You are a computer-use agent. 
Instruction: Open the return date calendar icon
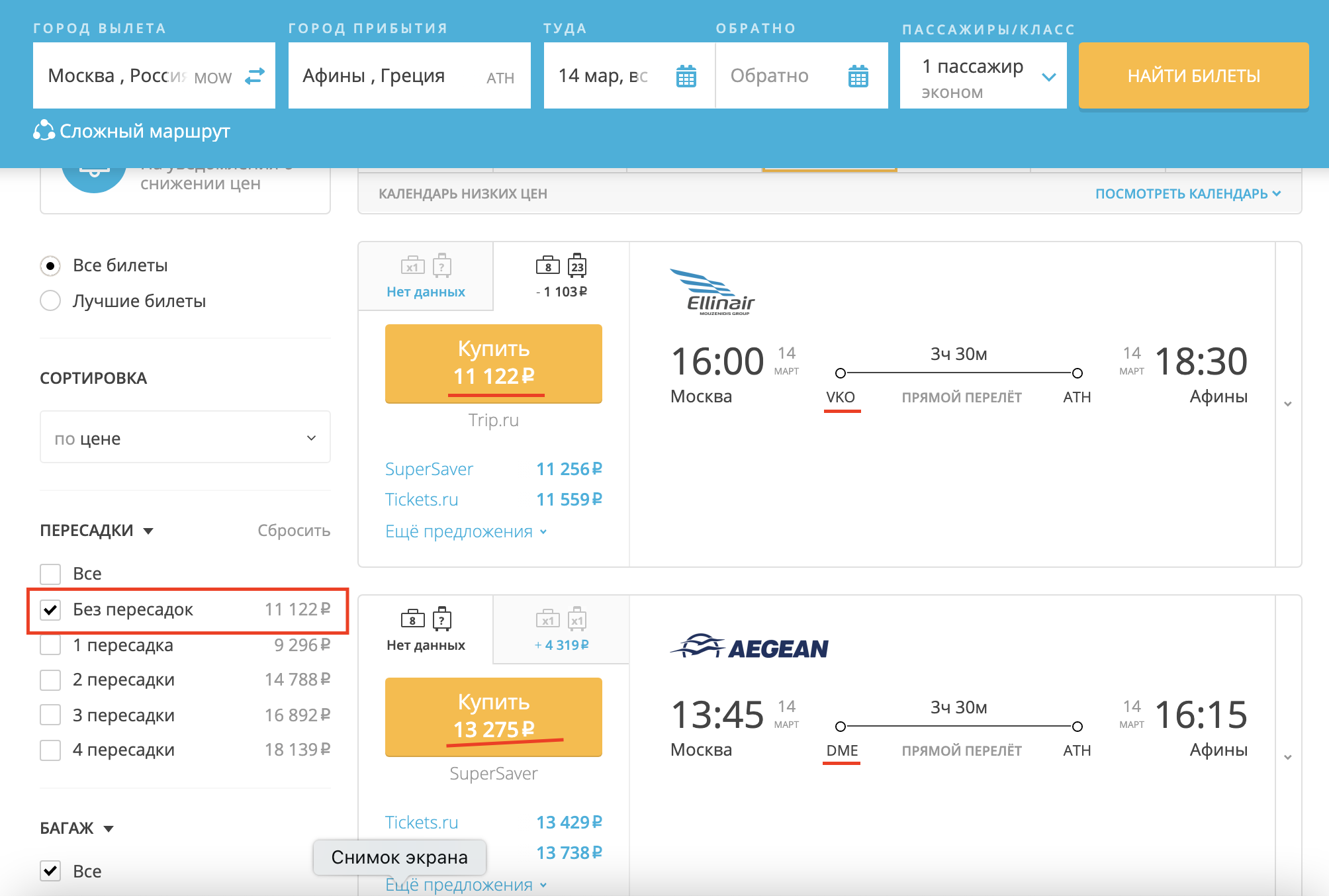[x=858, y=76]
